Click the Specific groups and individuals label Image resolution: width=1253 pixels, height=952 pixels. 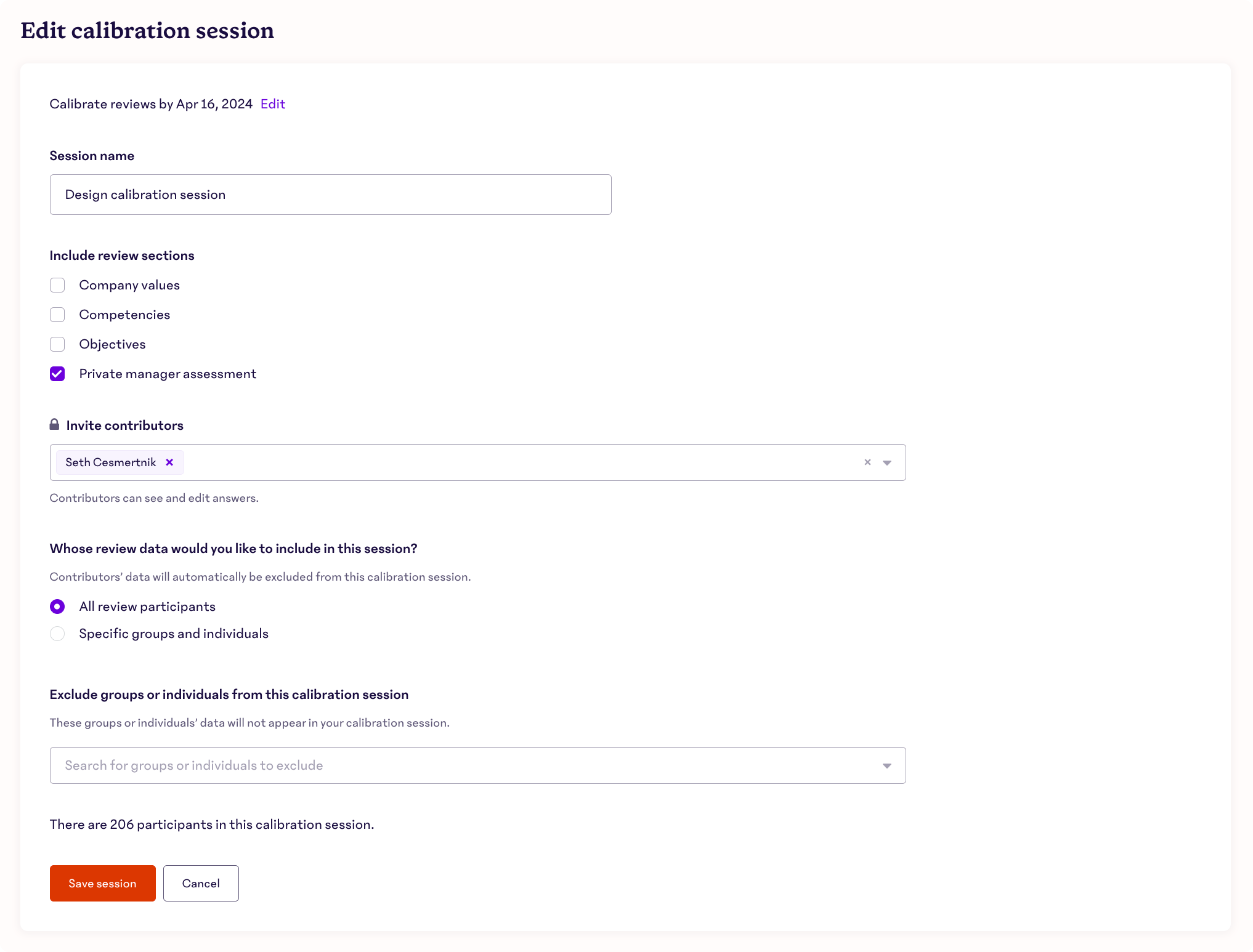click(174, 634)
